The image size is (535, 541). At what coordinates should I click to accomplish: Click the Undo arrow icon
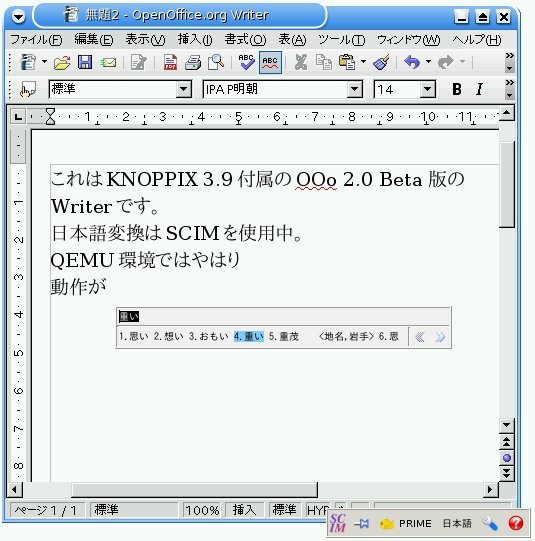click(x=412, y=62)
